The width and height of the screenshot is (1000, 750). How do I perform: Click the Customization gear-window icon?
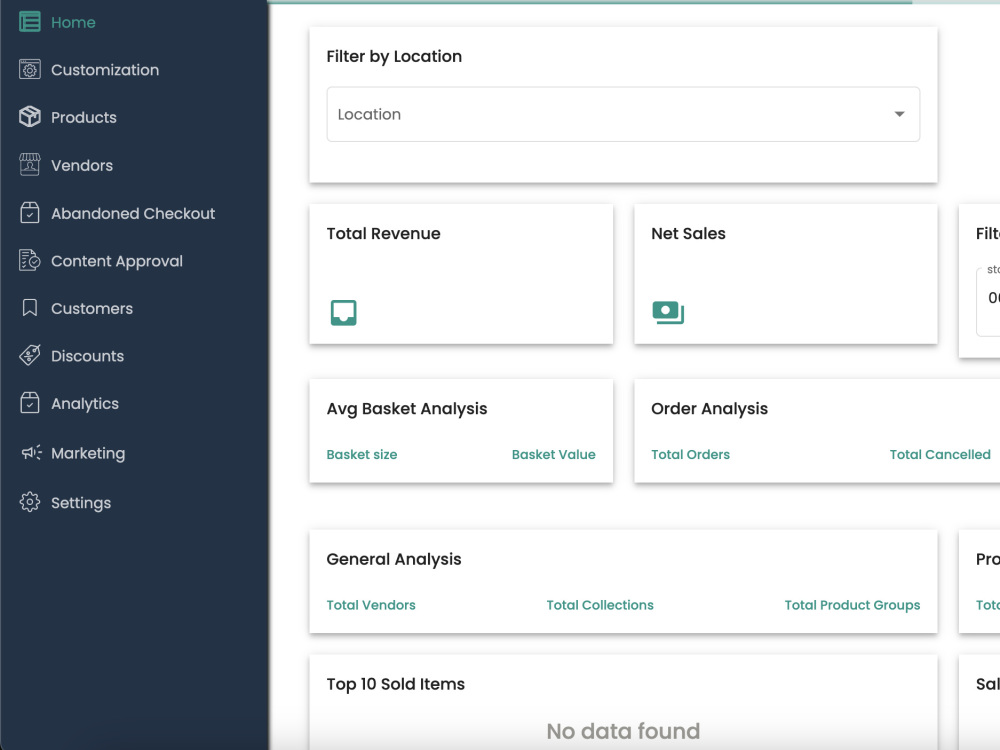click(x=29, y=70)
